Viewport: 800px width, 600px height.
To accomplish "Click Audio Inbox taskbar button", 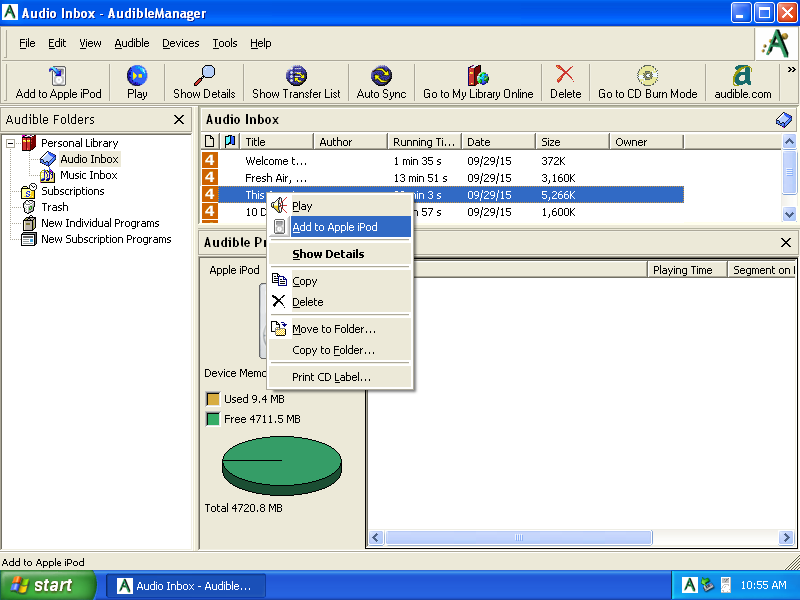I will (x=186, y=586).
